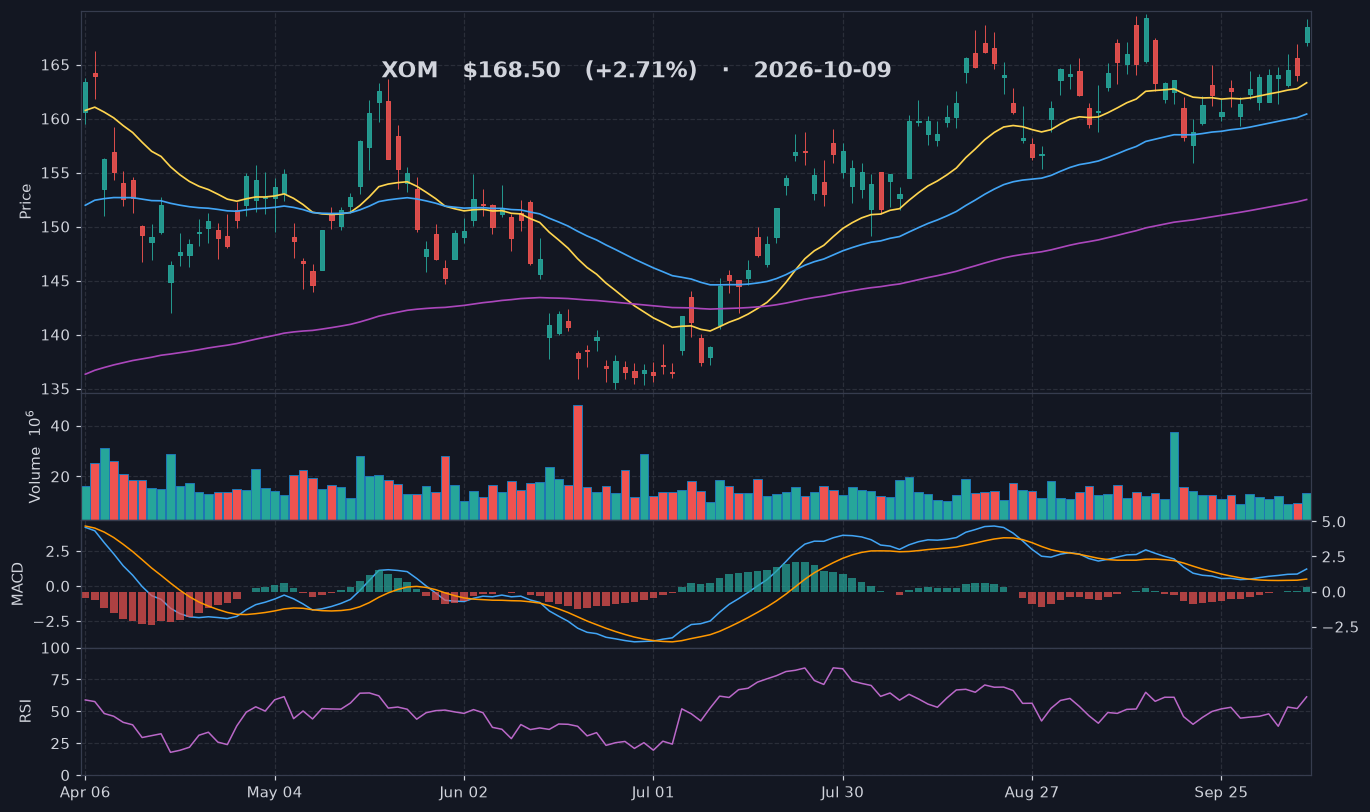Screen dimensions: 1370x812
Task: Click the tallest red volume bar
Action: coord(578,463)
